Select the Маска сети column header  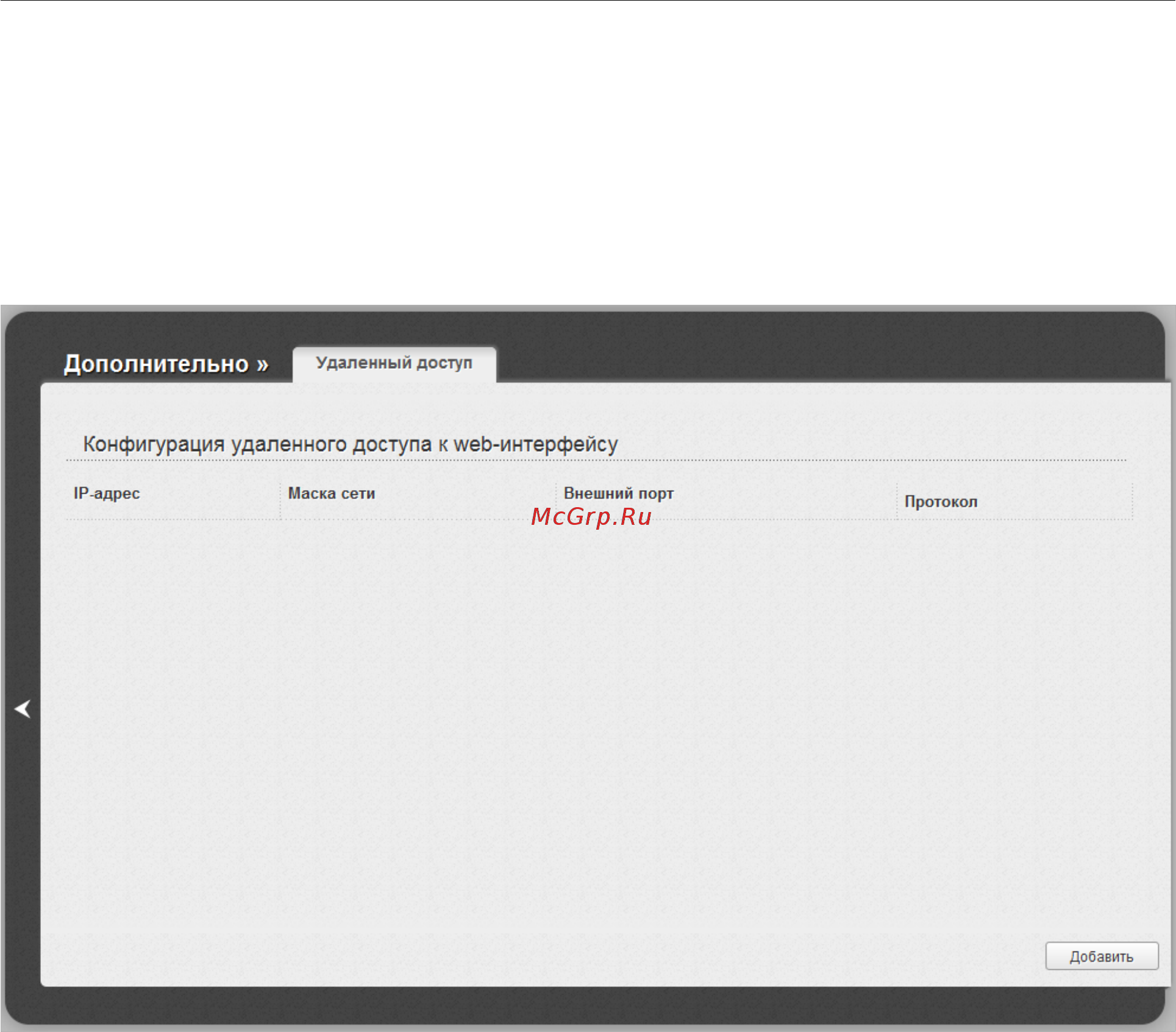tap(332, 493)
